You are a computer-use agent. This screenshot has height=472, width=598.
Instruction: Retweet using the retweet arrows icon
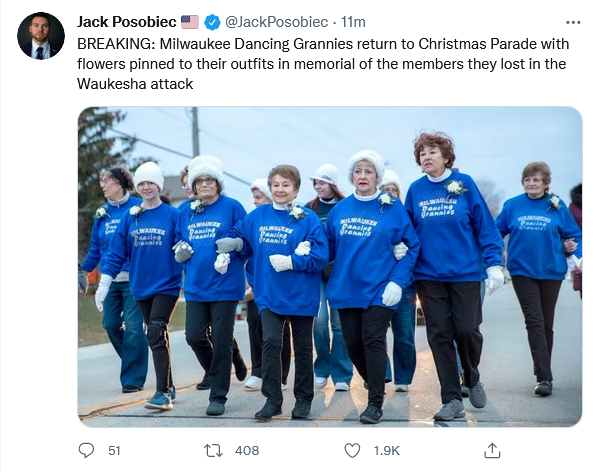214,451
